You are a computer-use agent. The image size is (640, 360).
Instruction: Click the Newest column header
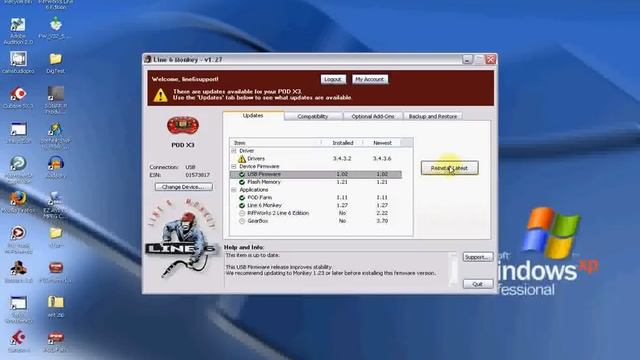pyautogui.click(x=382, y=143)
